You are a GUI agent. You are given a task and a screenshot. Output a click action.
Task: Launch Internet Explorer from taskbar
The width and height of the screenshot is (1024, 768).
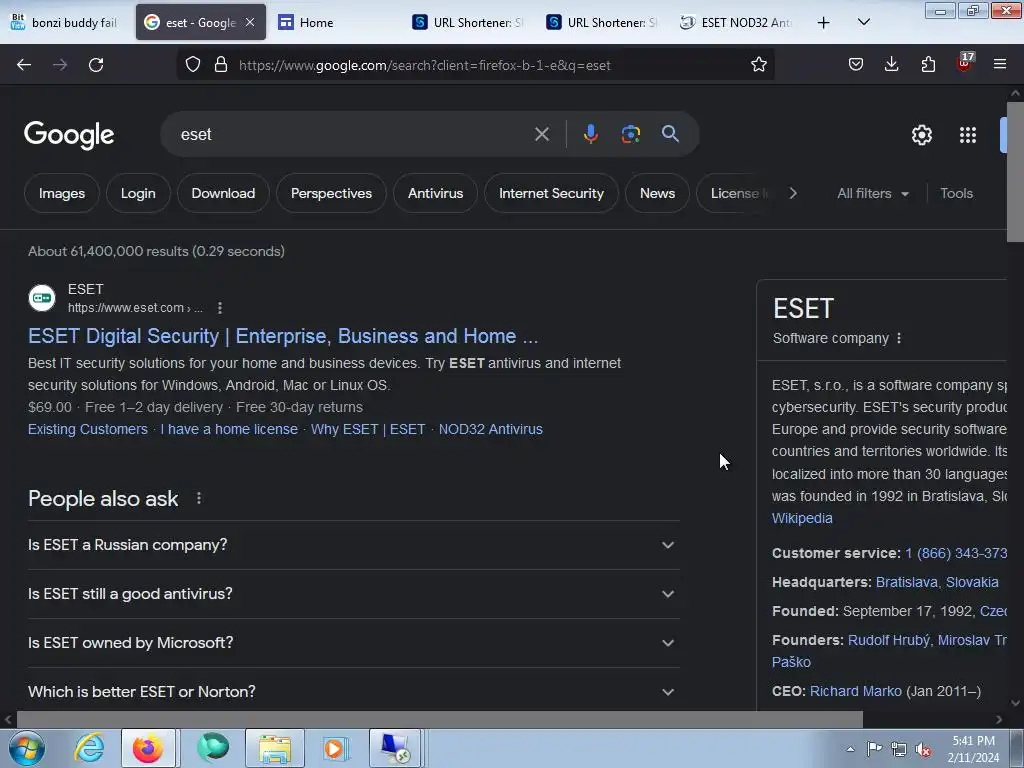[89, 748]
